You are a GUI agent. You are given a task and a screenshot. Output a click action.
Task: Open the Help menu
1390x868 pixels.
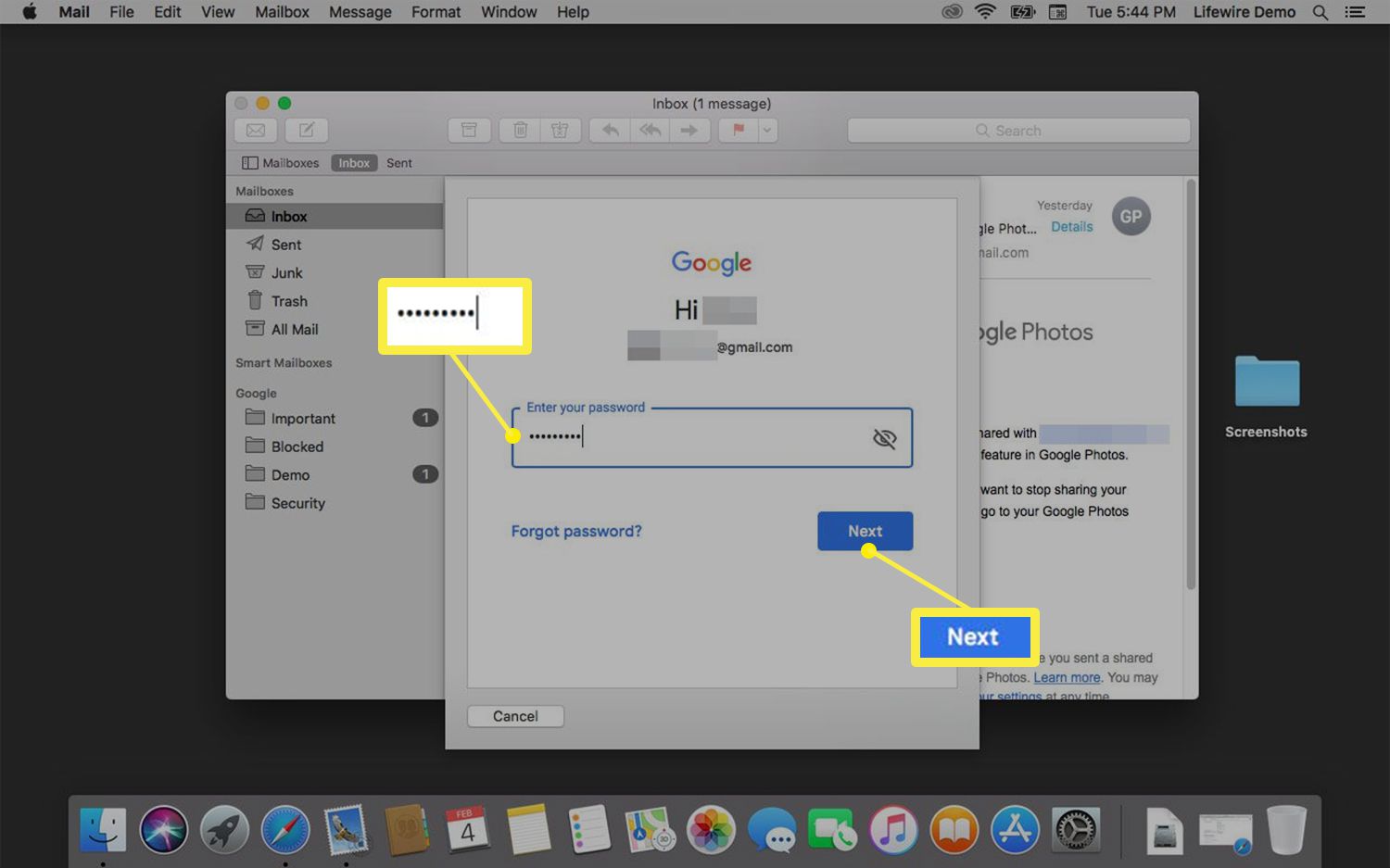point(573,12)
